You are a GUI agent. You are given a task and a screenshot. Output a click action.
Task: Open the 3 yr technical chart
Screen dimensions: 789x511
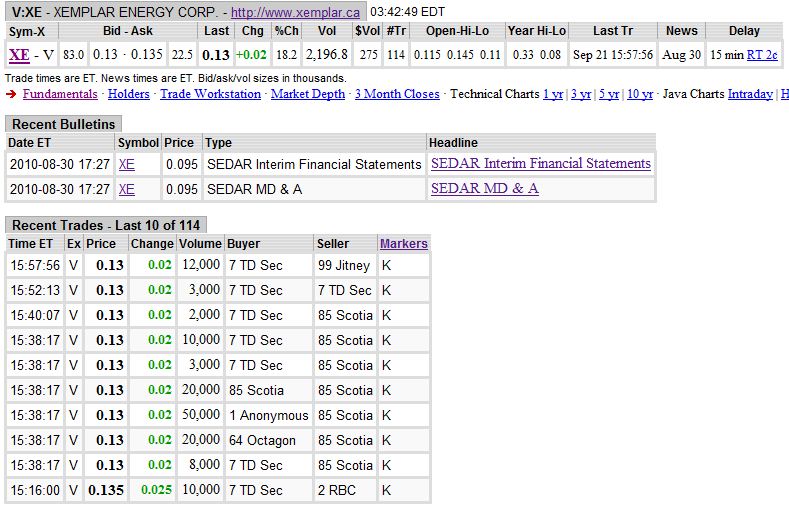point(581,94)
